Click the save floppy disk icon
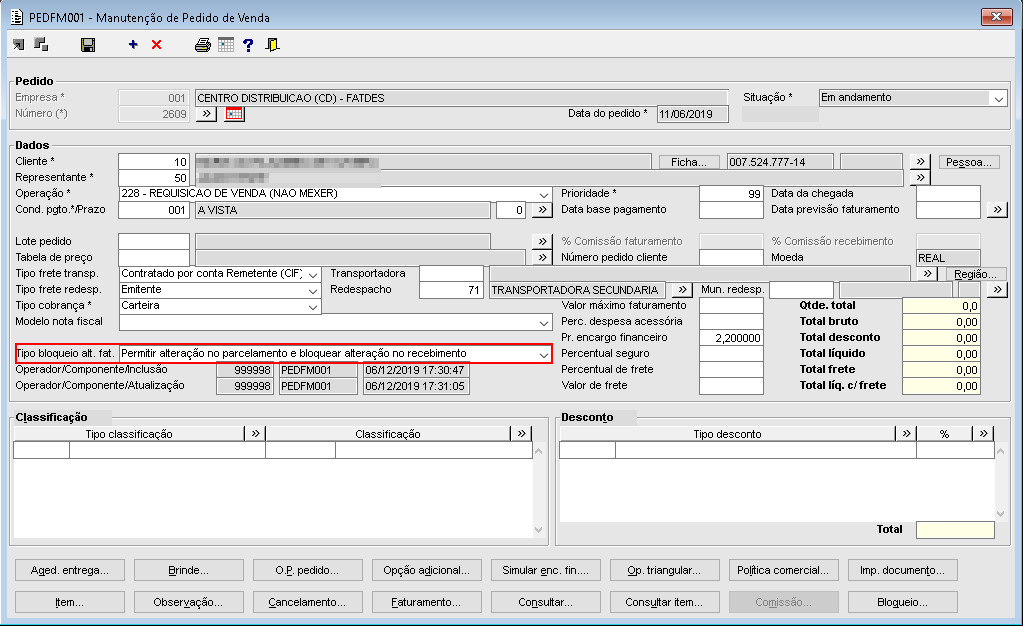 [x=88, y=44]
